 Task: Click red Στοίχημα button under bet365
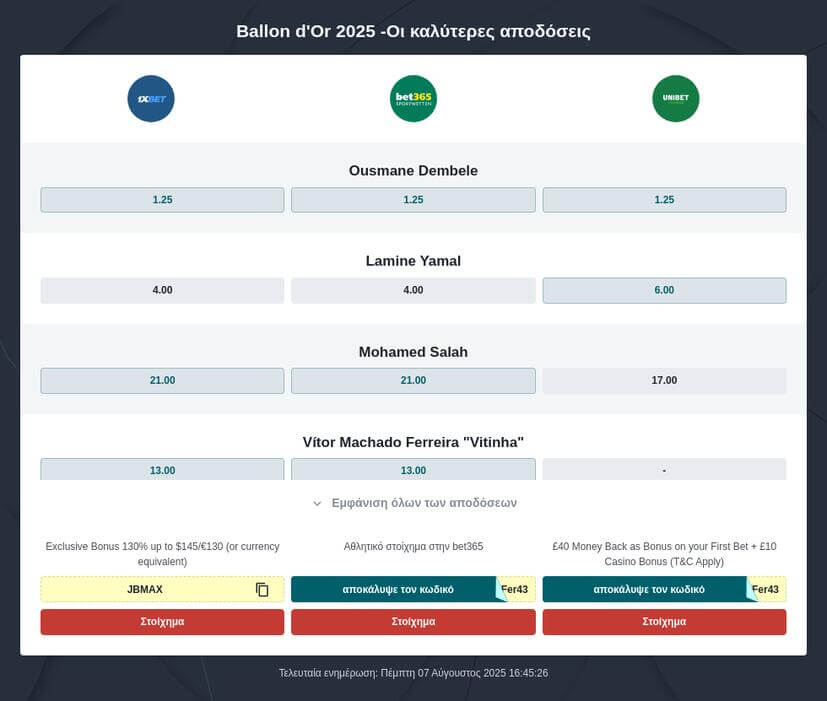pos(413,622)
